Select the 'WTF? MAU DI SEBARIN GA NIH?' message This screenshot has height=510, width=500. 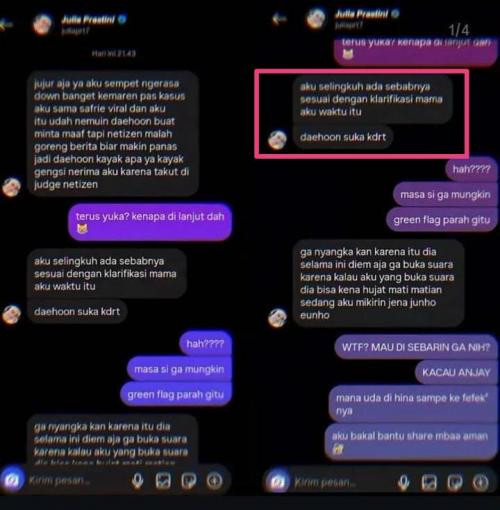point(416,347)
